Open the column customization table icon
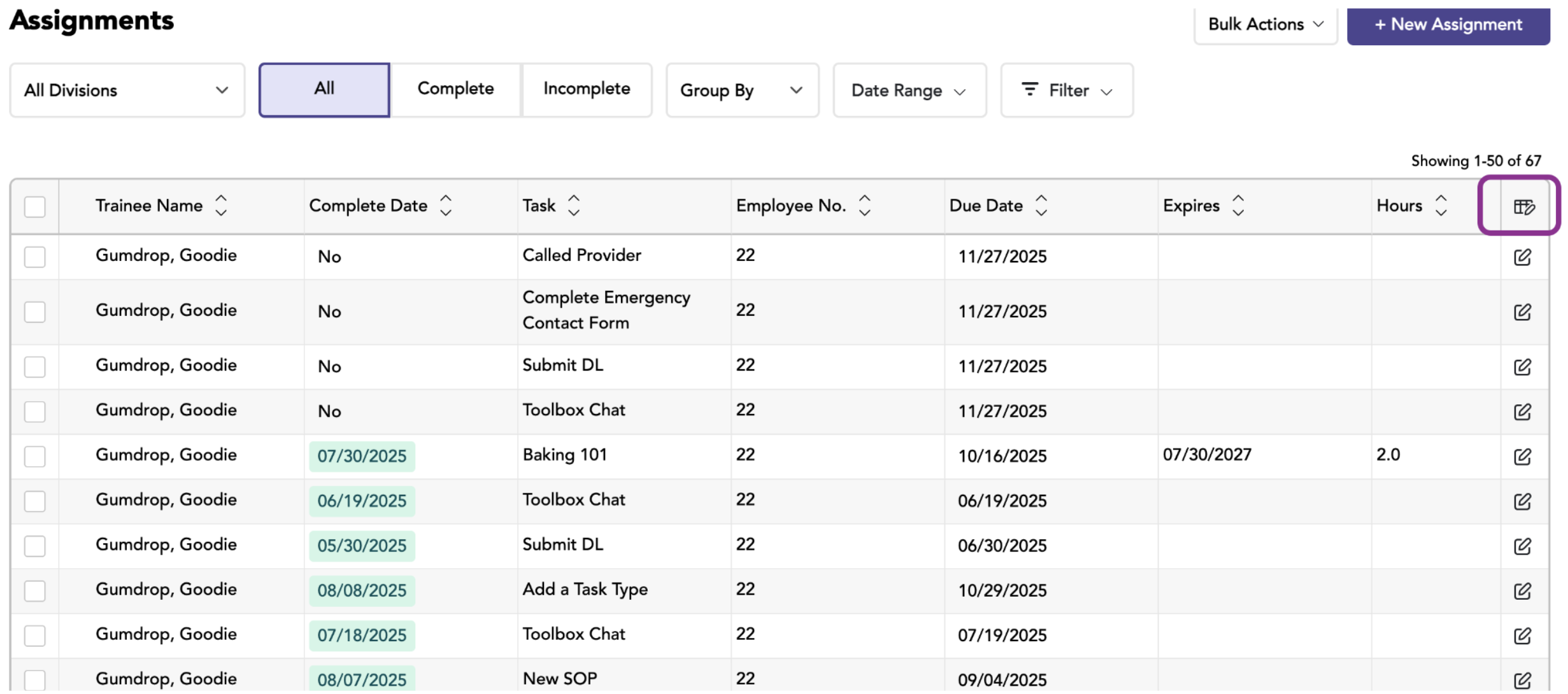 click(1523, 206)
